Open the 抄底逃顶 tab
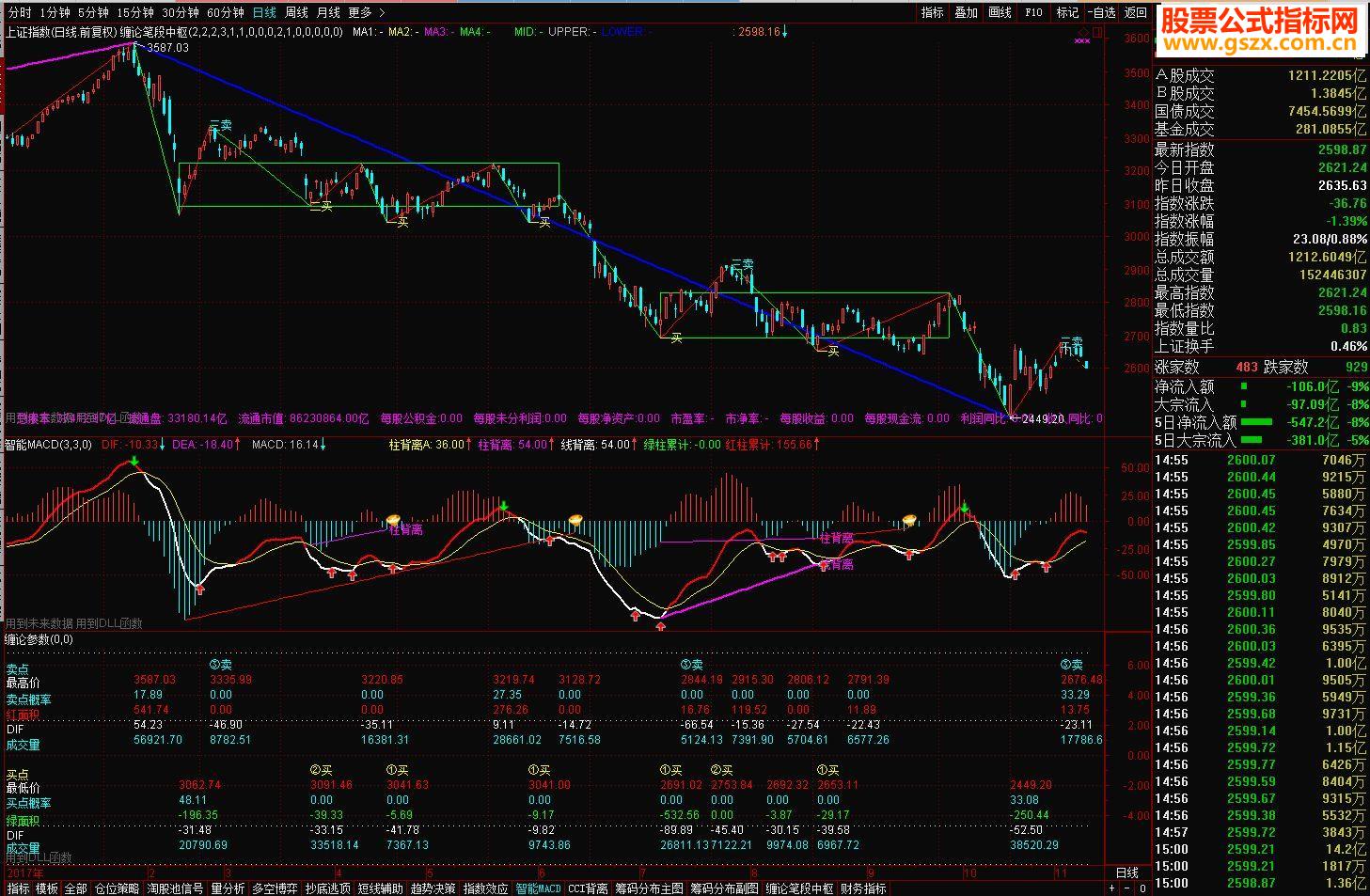The image size is (1370, 896). pyautogui.click(x=327, y=888)
